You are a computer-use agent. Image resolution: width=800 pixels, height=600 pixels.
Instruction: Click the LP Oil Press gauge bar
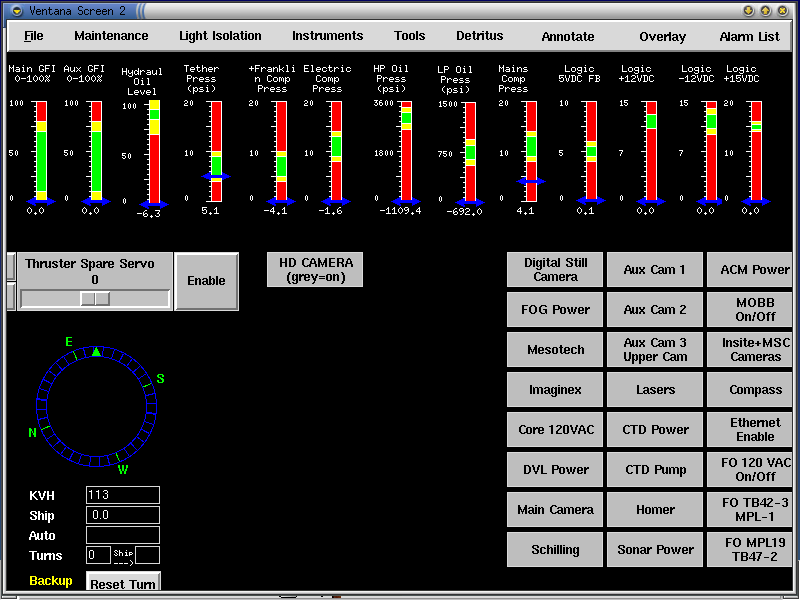470,152
